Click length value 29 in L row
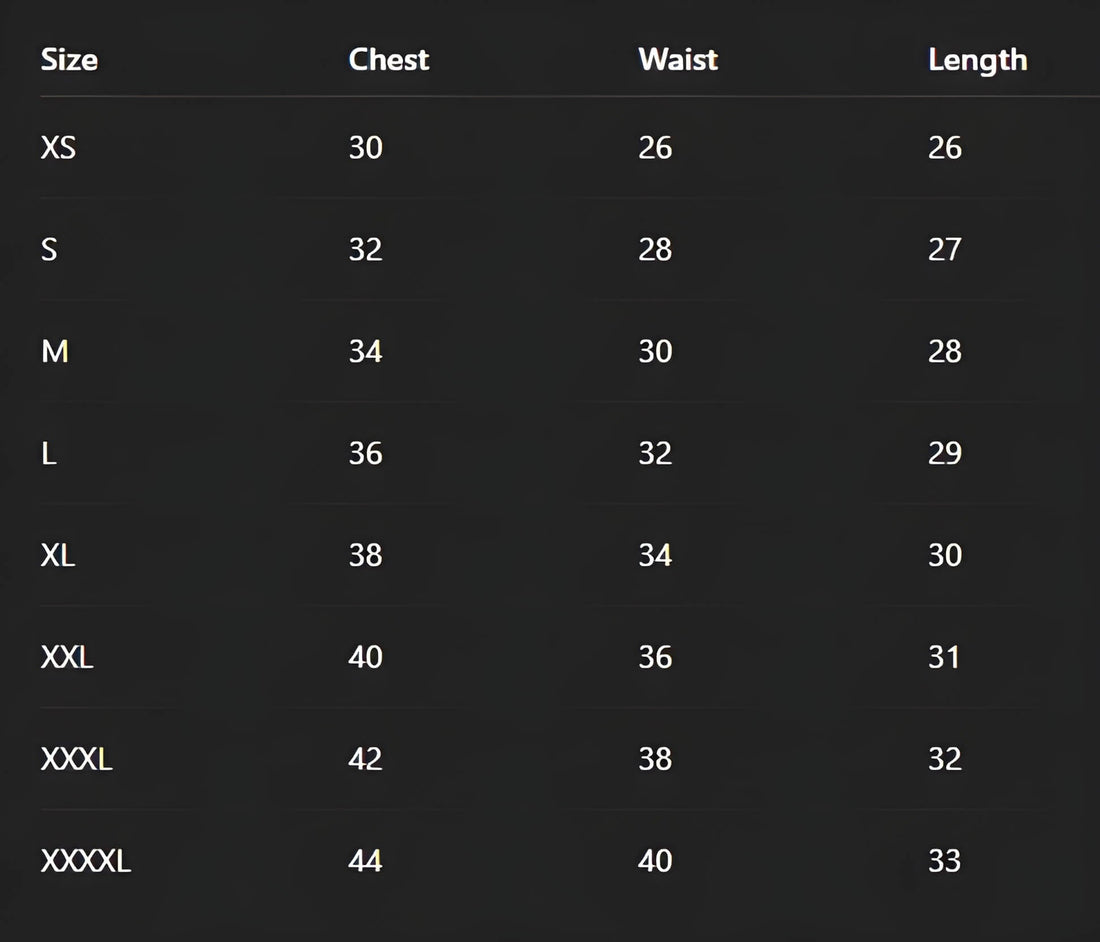Image resolution: width=1100 pixels, height=942 pixels. pyautogui.click(x=945, y=453)
